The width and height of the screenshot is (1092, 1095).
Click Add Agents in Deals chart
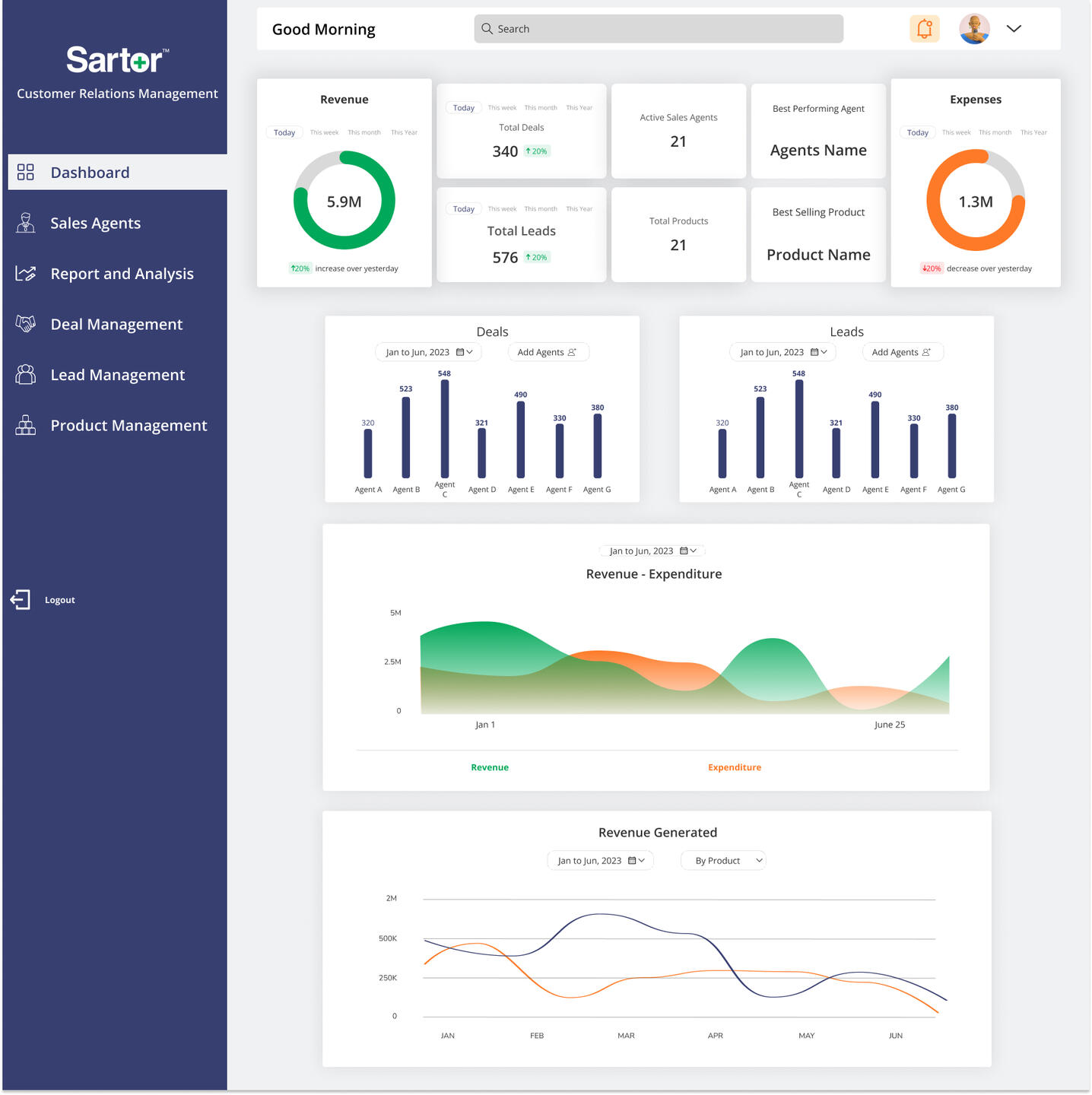click(548, 352)
